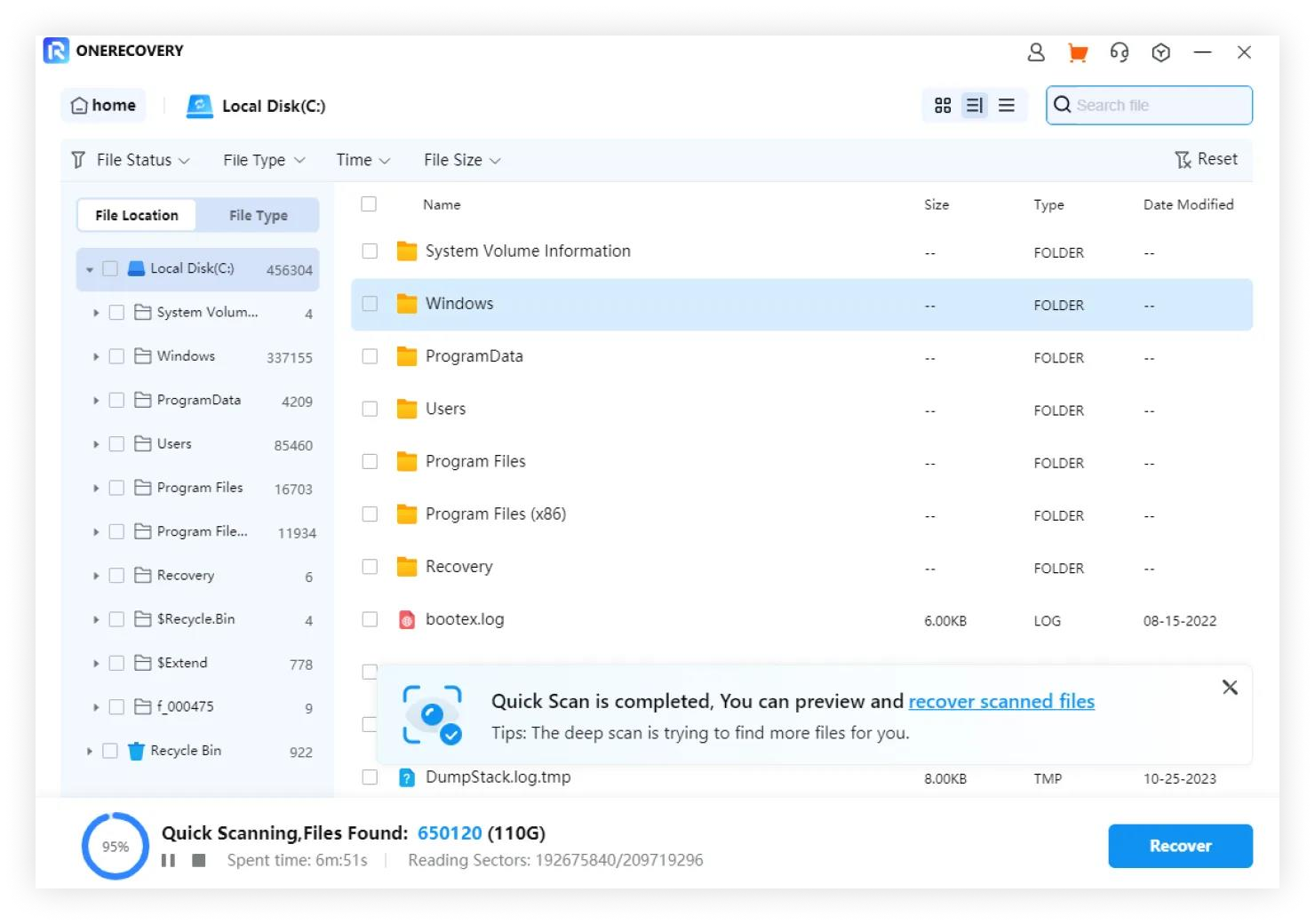Click the scan completed eye icon

[433, 714]
